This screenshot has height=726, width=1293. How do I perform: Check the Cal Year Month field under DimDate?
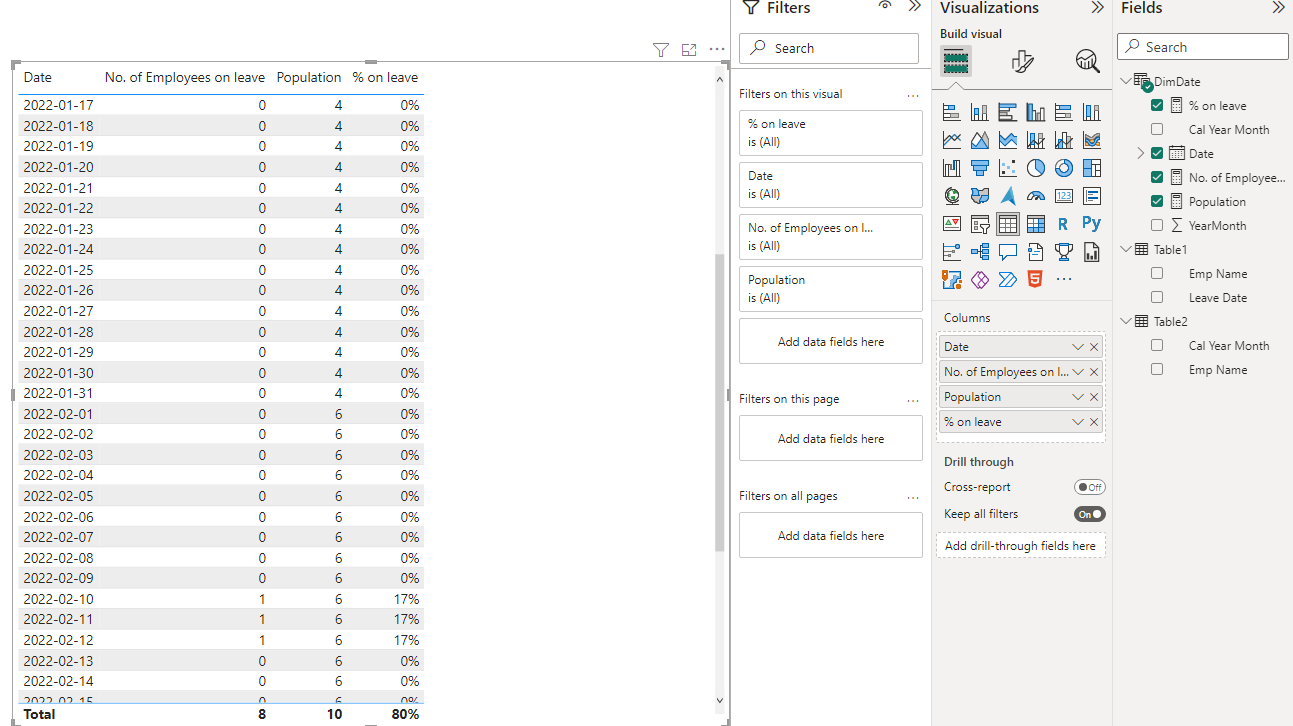click(x=1157, y=129)
